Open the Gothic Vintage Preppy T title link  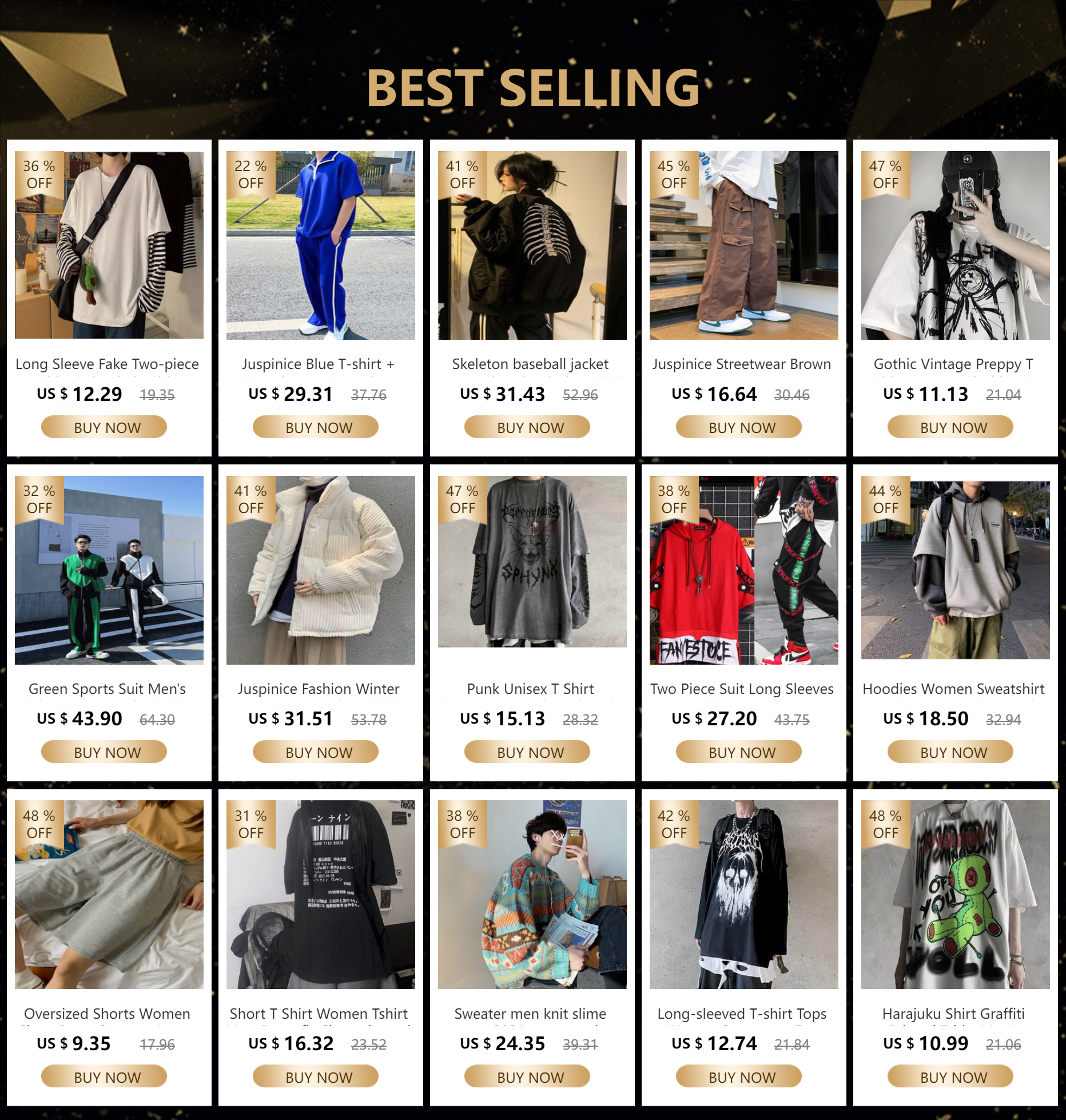pyautogui.click(x=953, y=364)
